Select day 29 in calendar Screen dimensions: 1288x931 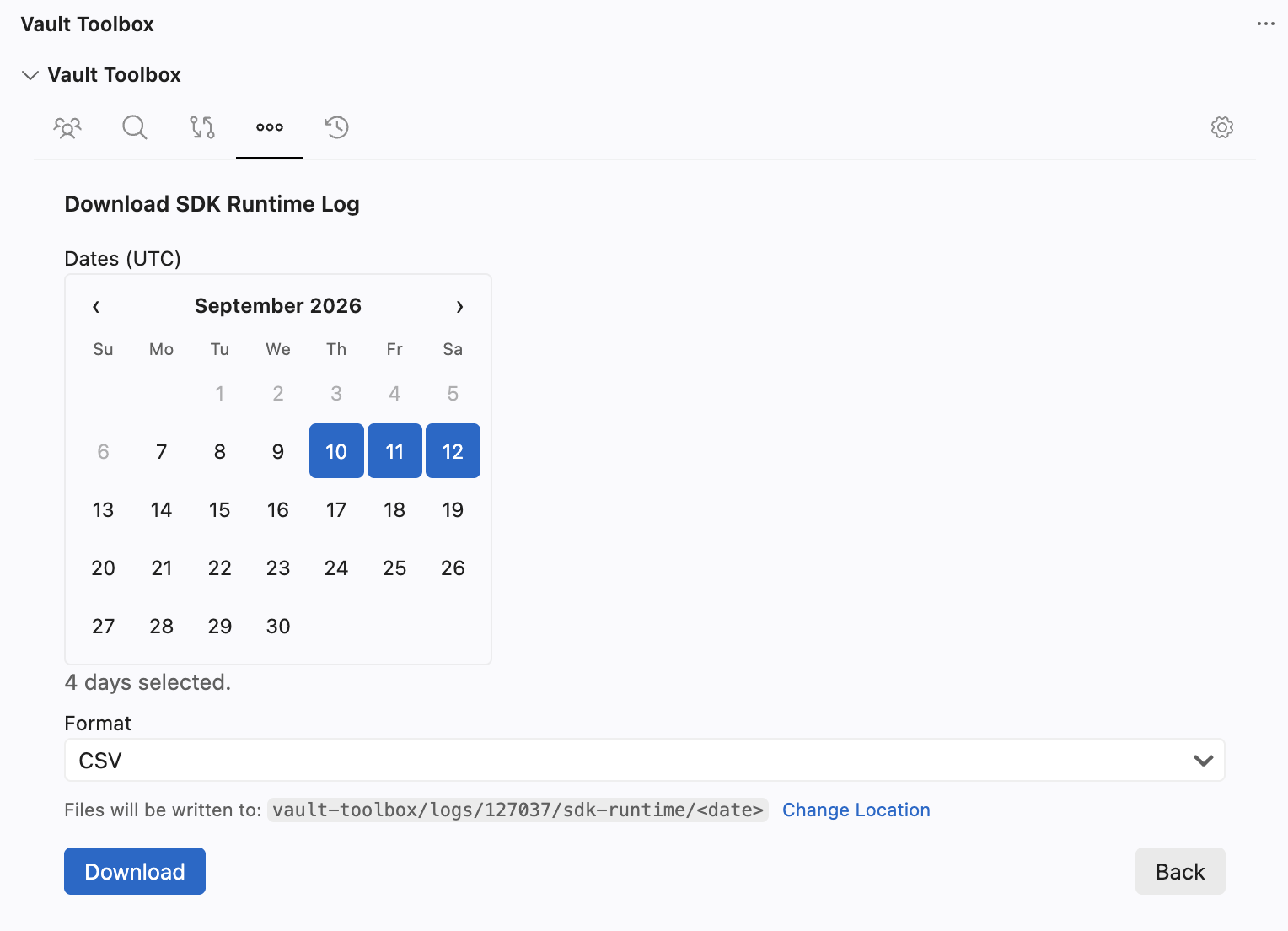[220, 626]
